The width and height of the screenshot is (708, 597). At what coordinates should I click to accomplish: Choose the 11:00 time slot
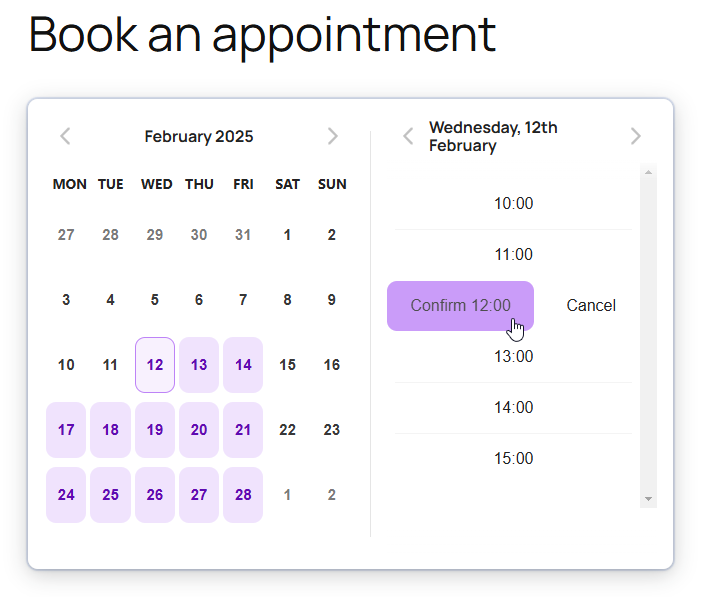point(513,255)
